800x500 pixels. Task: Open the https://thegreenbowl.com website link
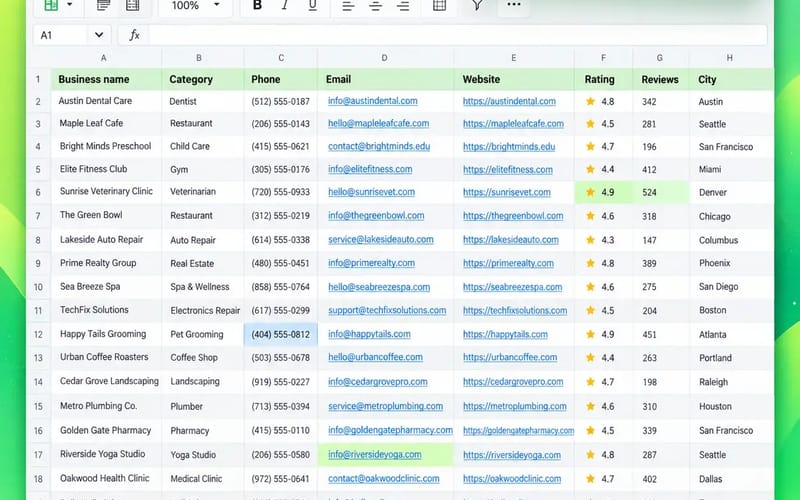(513, 216)
